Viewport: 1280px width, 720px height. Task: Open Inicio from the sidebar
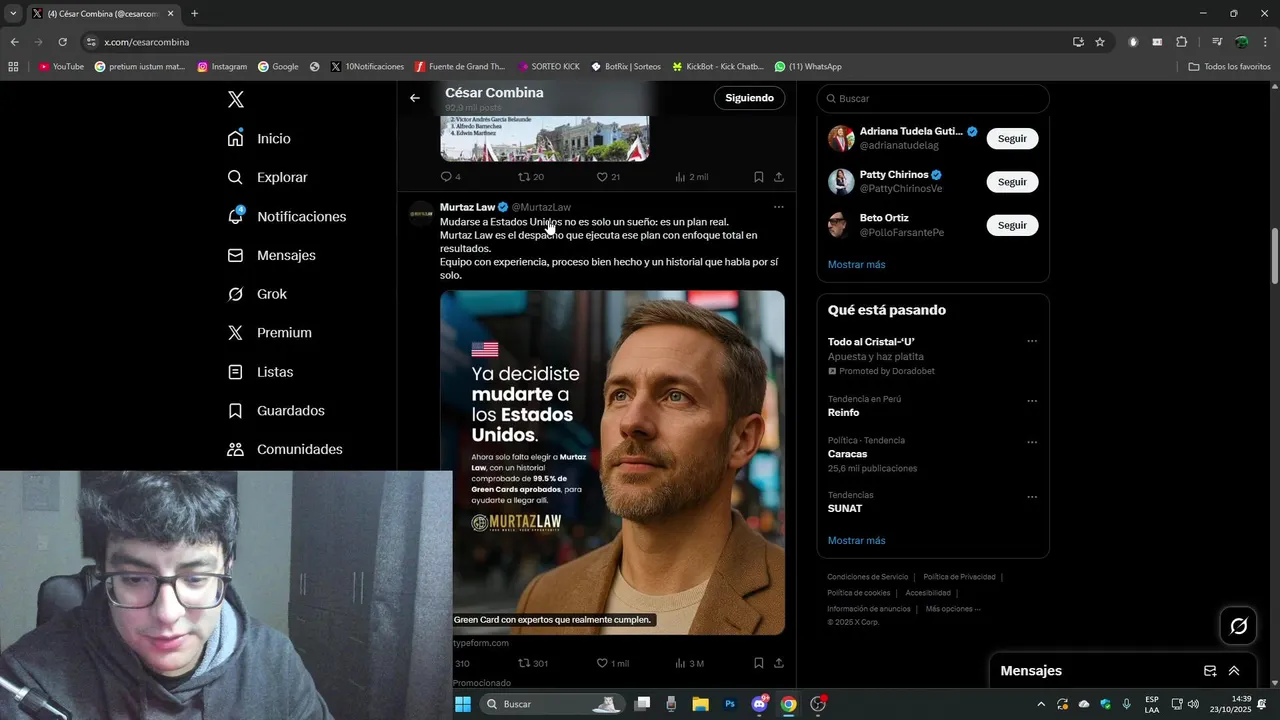pos(259,139)
